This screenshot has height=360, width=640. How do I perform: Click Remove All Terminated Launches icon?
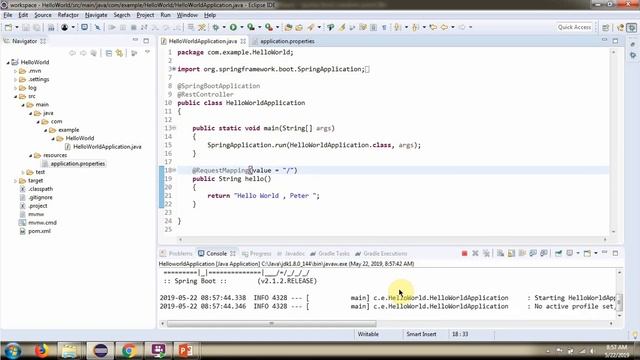(x=486, y=253)
